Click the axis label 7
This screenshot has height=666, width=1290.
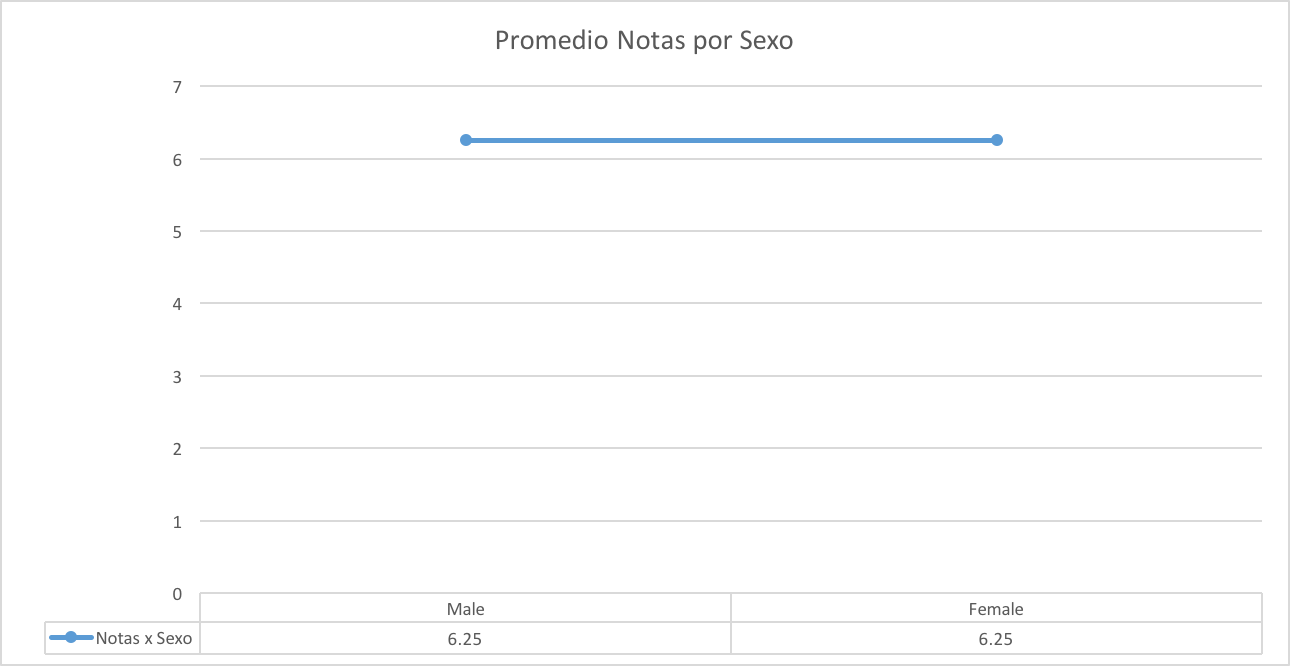coord(177,86)
